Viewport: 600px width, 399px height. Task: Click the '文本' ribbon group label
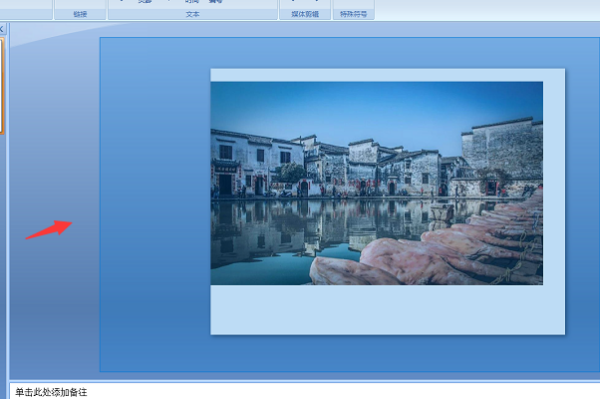(192, 14)
